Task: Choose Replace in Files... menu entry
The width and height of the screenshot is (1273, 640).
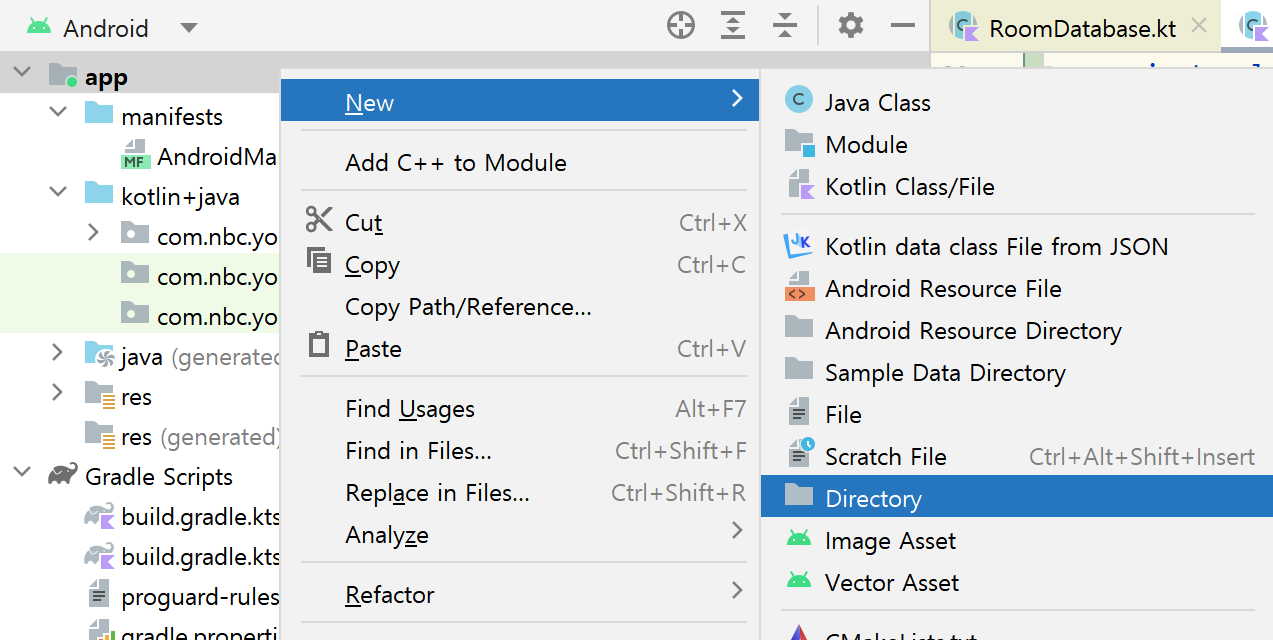Action: click(520, 492)
